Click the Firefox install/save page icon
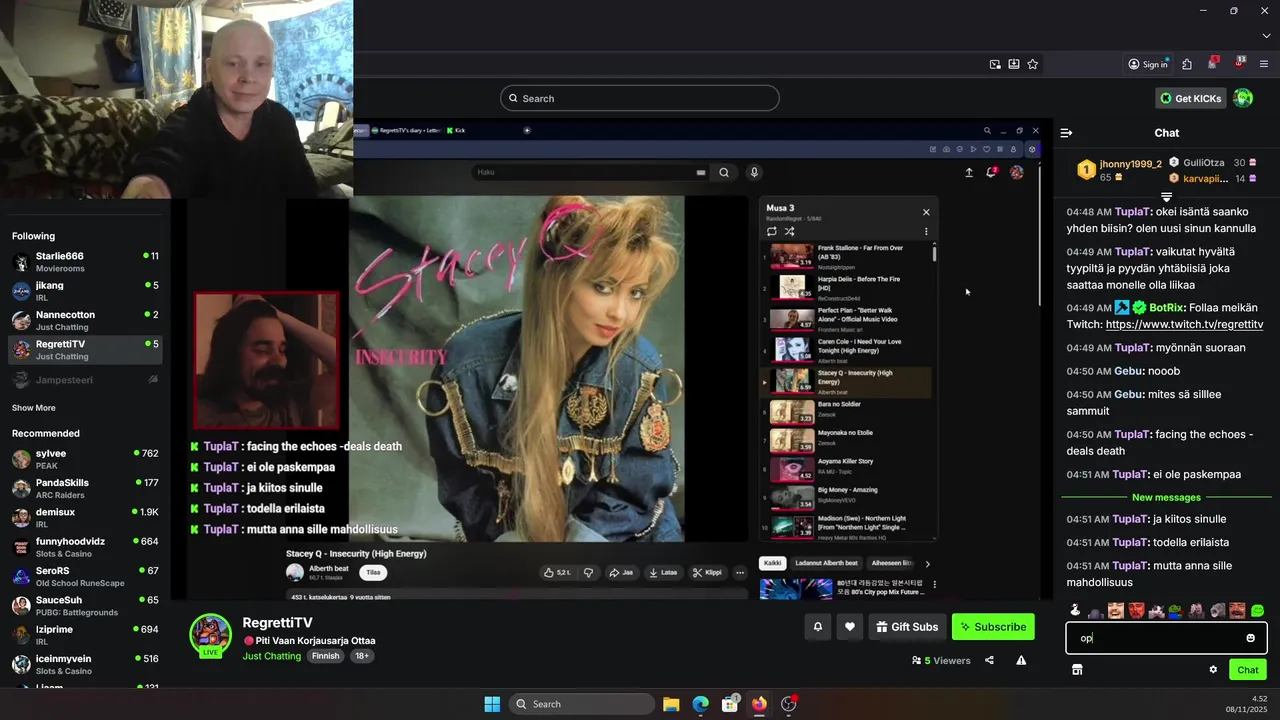The width and height of the screenshot is (1280, 720). click(x=1014, y=64)
